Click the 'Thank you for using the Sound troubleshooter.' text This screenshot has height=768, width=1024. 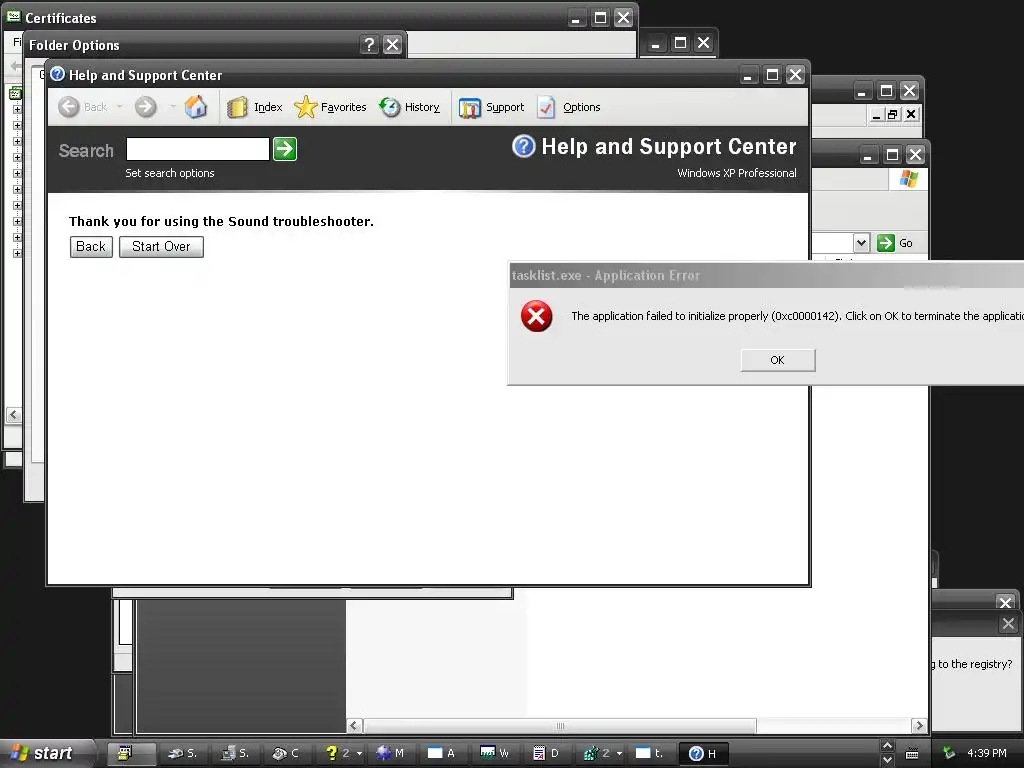221,221
